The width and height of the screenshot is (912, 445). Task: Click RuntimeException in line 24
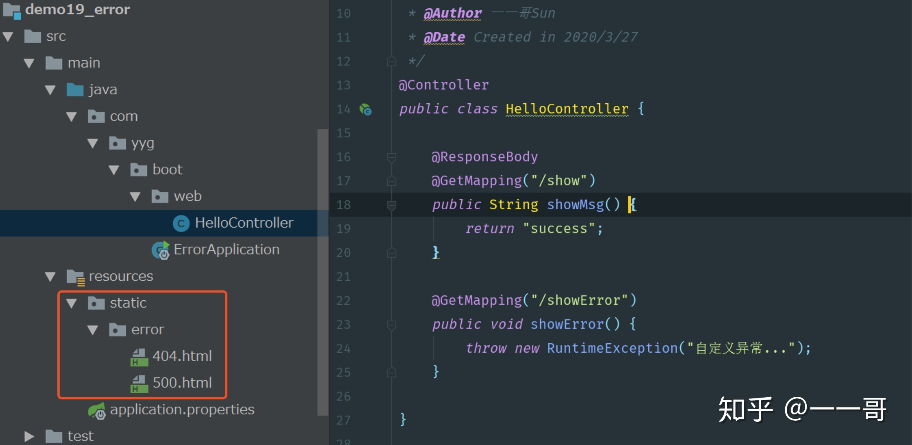pos(612,348)
